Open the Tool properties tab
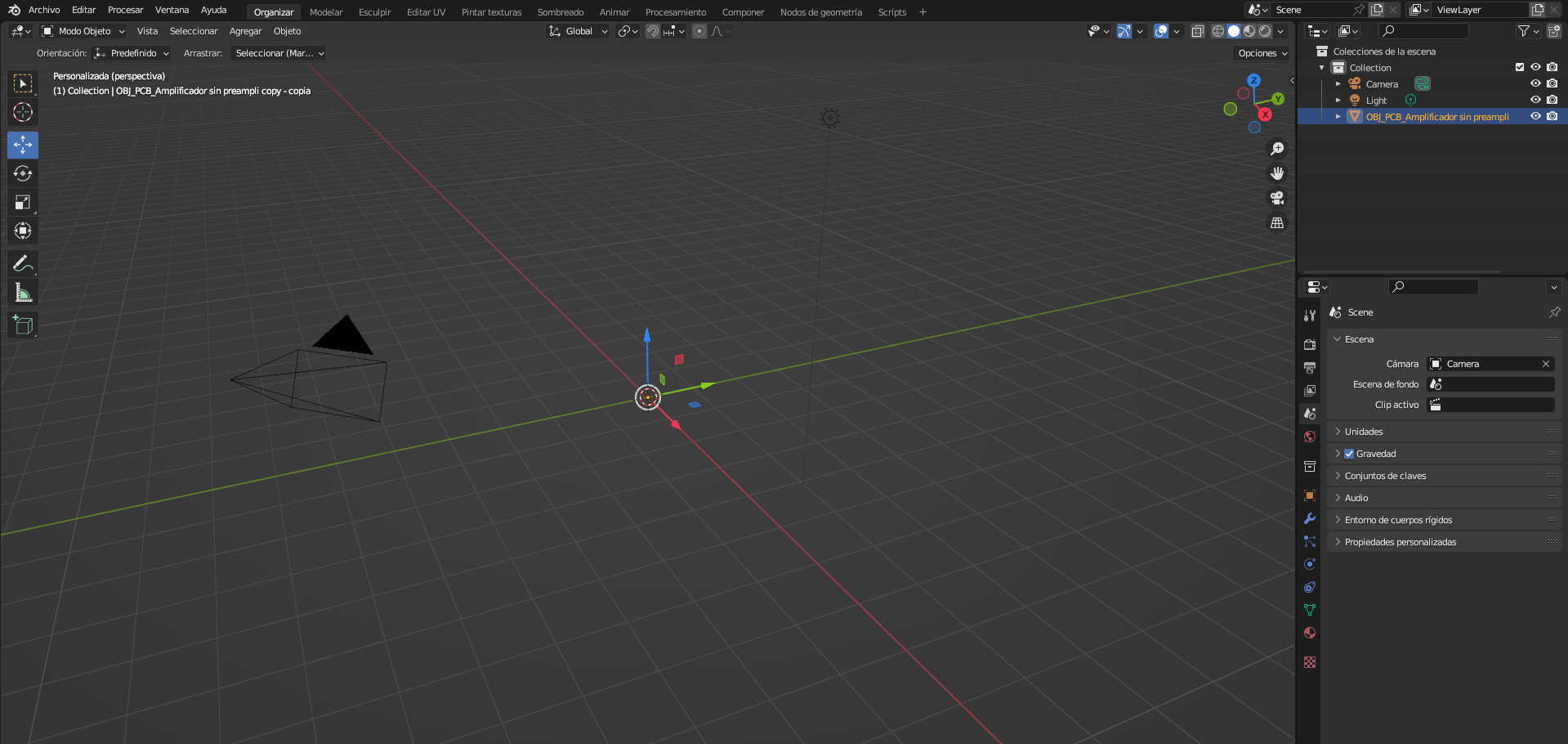 click(1310, 315)
